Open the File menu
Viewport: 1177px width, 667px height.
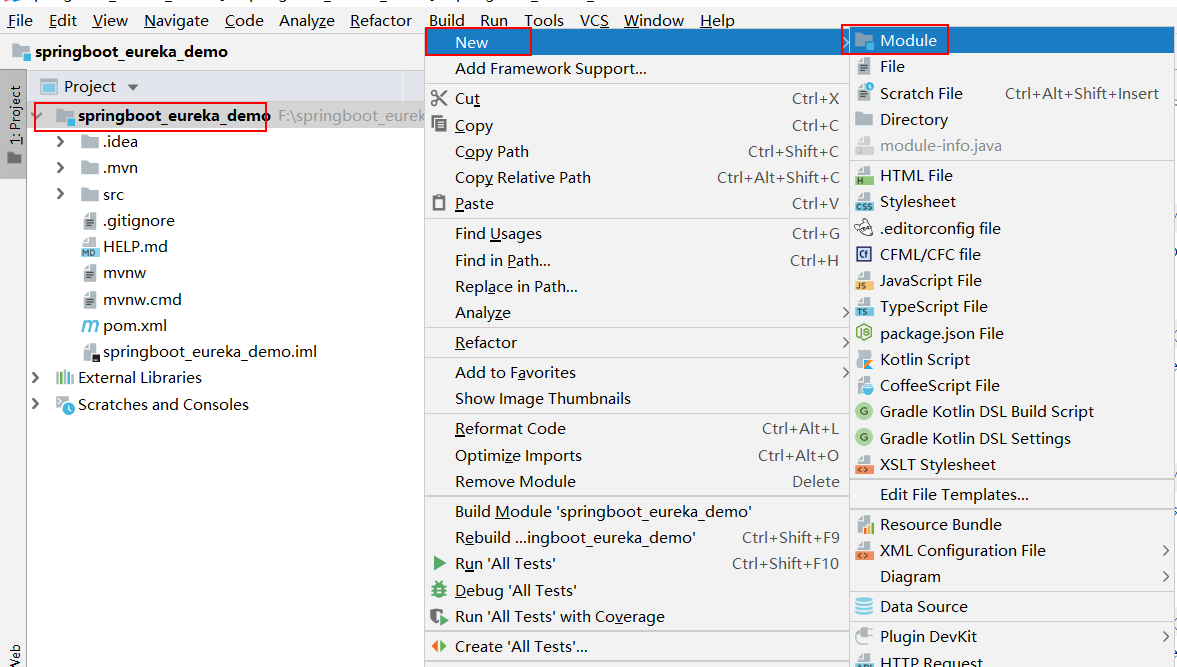click(x=20, y=20)
